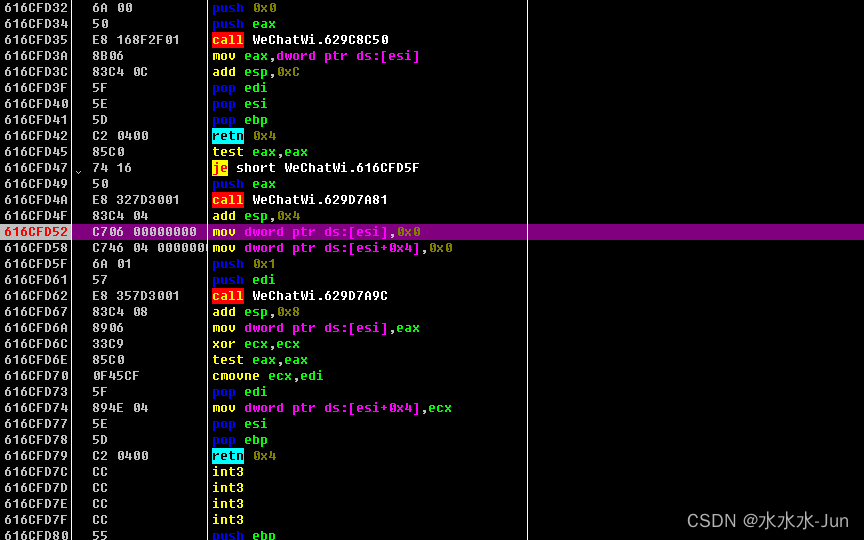The width and height of the screenshot is (864, 540).
Task: Select "mov eax,dword ptr ds:[esi]" instruction
Action: click(x=316, y=56)
